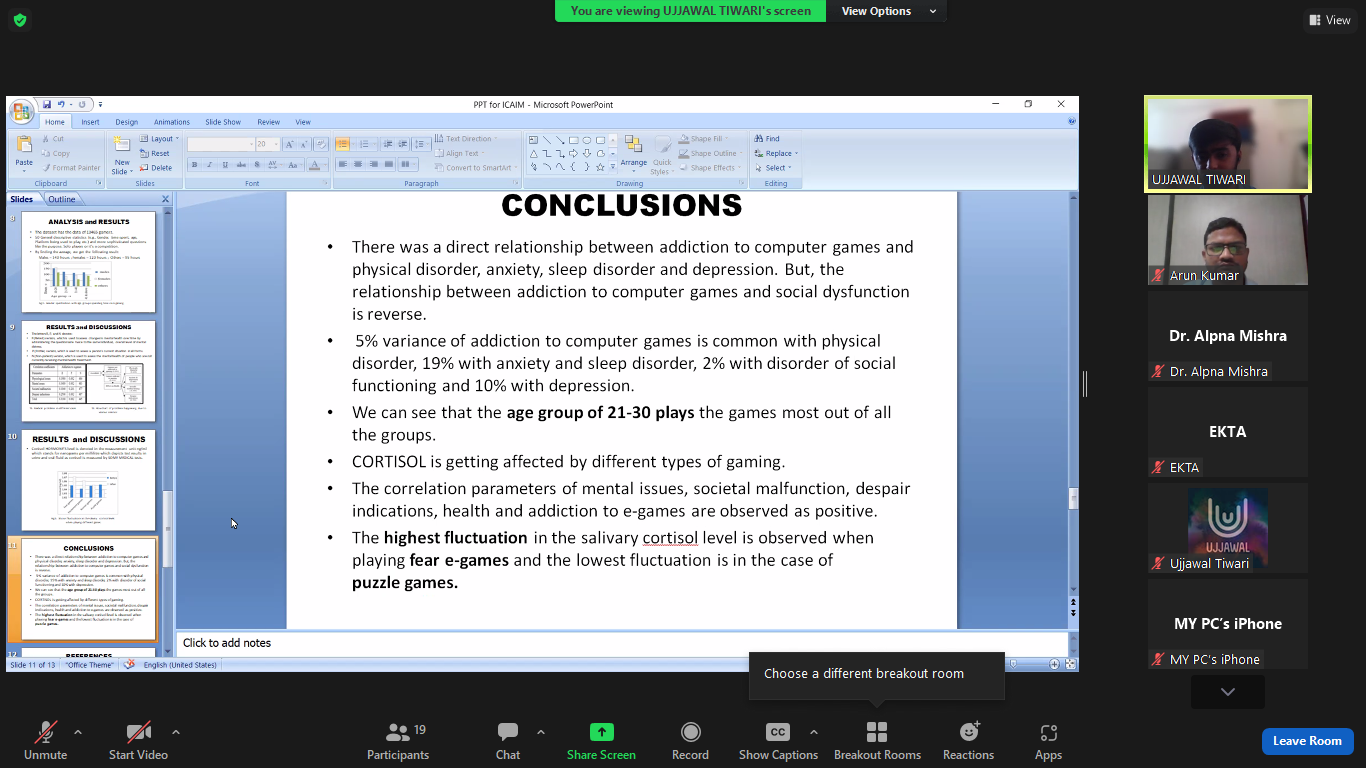Click the Share Screen icon

(601, 732)
